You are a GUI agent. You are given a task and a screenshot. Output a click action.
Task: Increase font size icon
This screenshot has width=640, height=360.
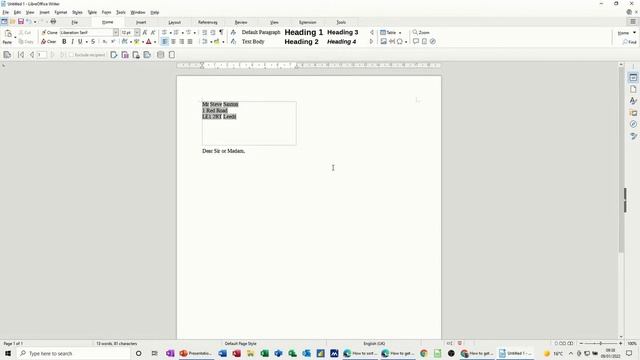click(x=144, y=32)
